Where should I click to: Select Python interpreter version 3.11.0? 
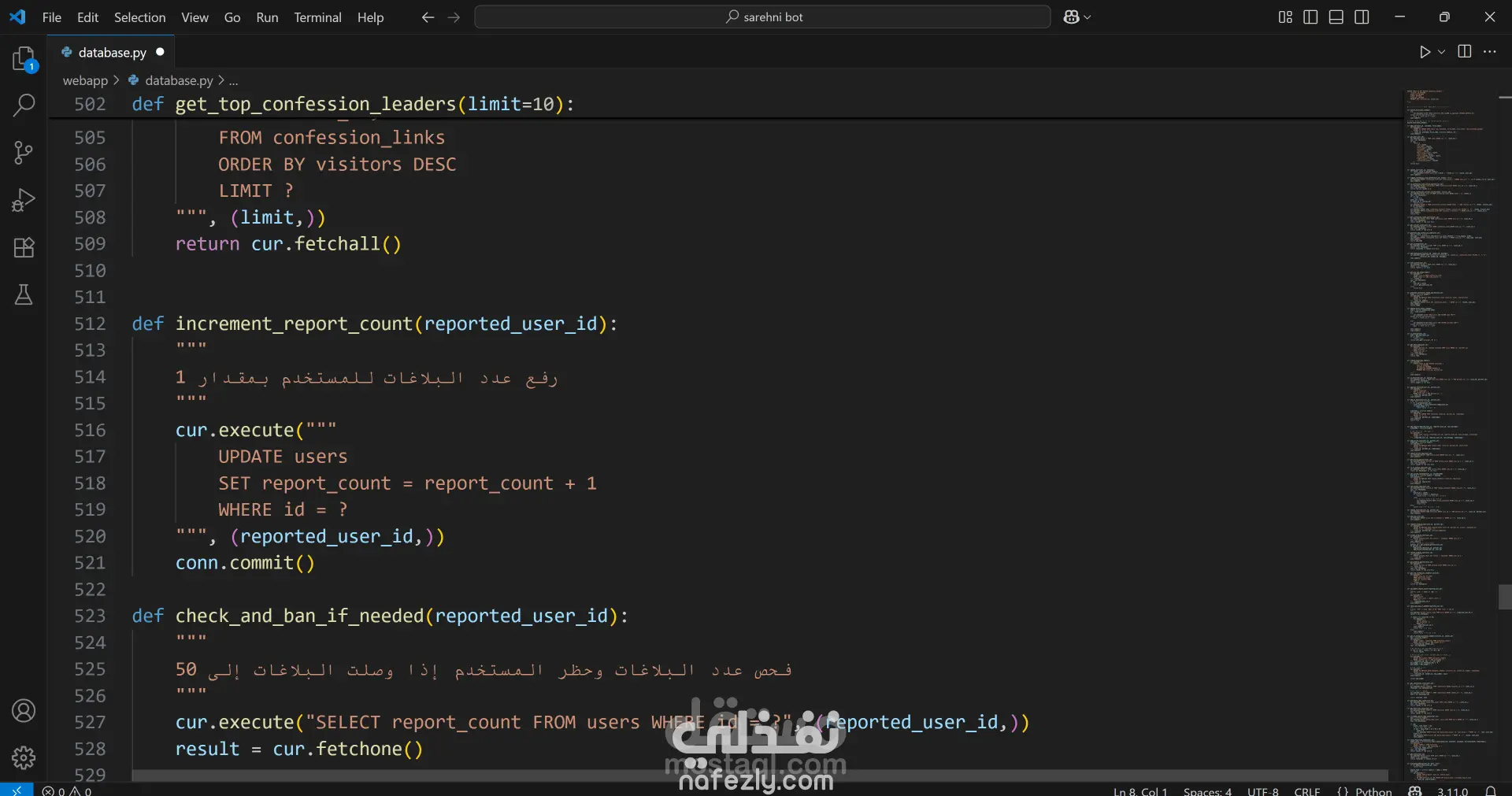(1452, 790)
